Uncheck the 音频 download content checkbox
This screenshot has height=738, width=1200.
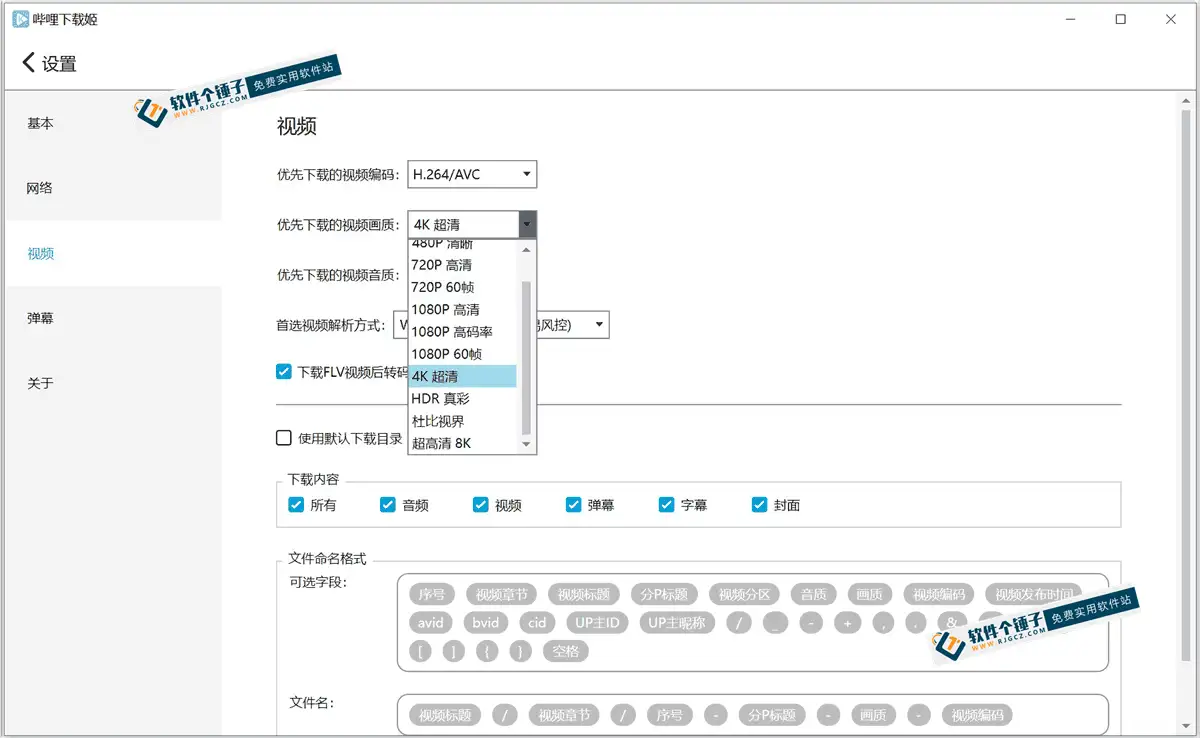(388, 505)
